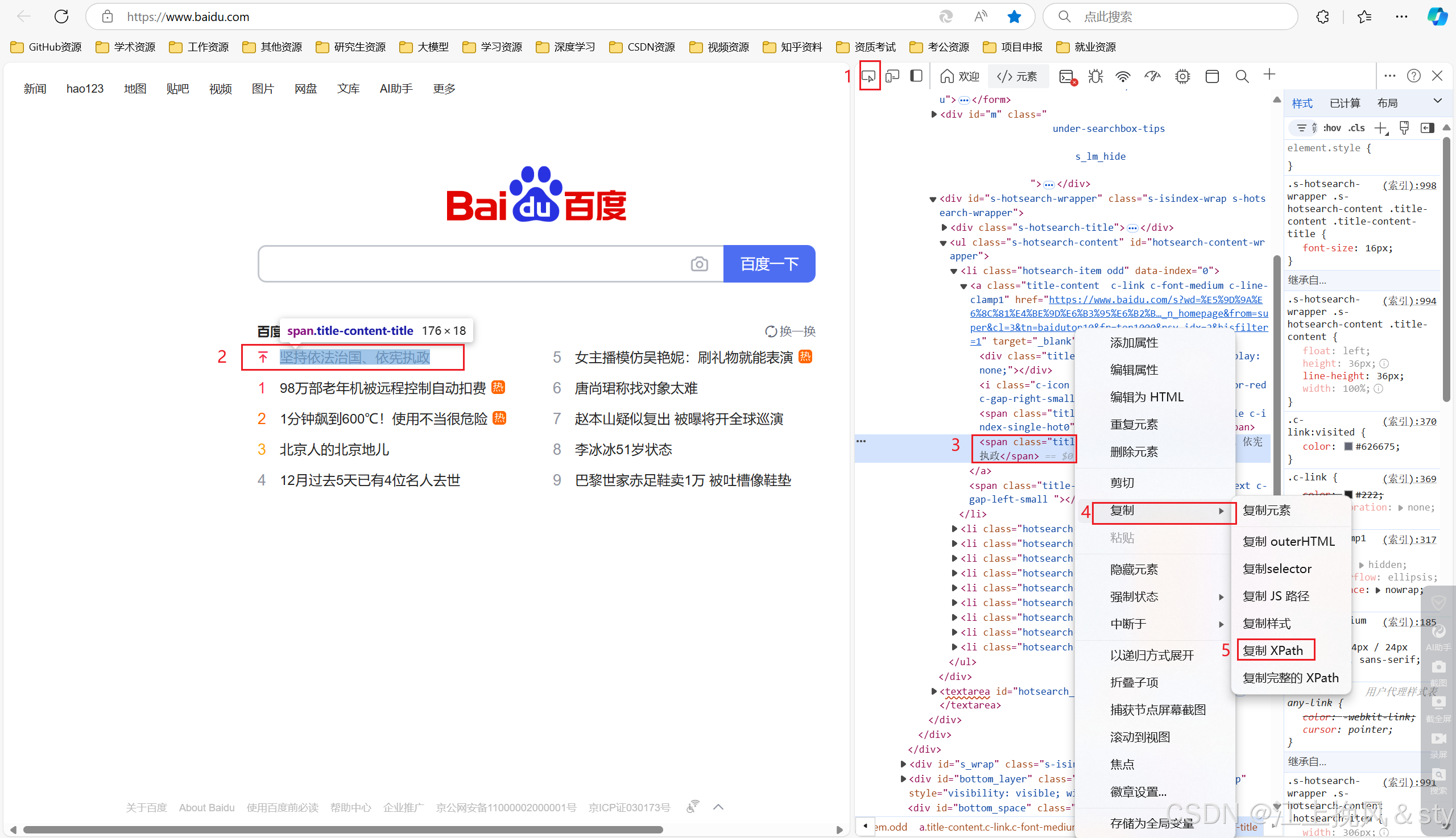Switch to the Styles pane tab

1302,103
